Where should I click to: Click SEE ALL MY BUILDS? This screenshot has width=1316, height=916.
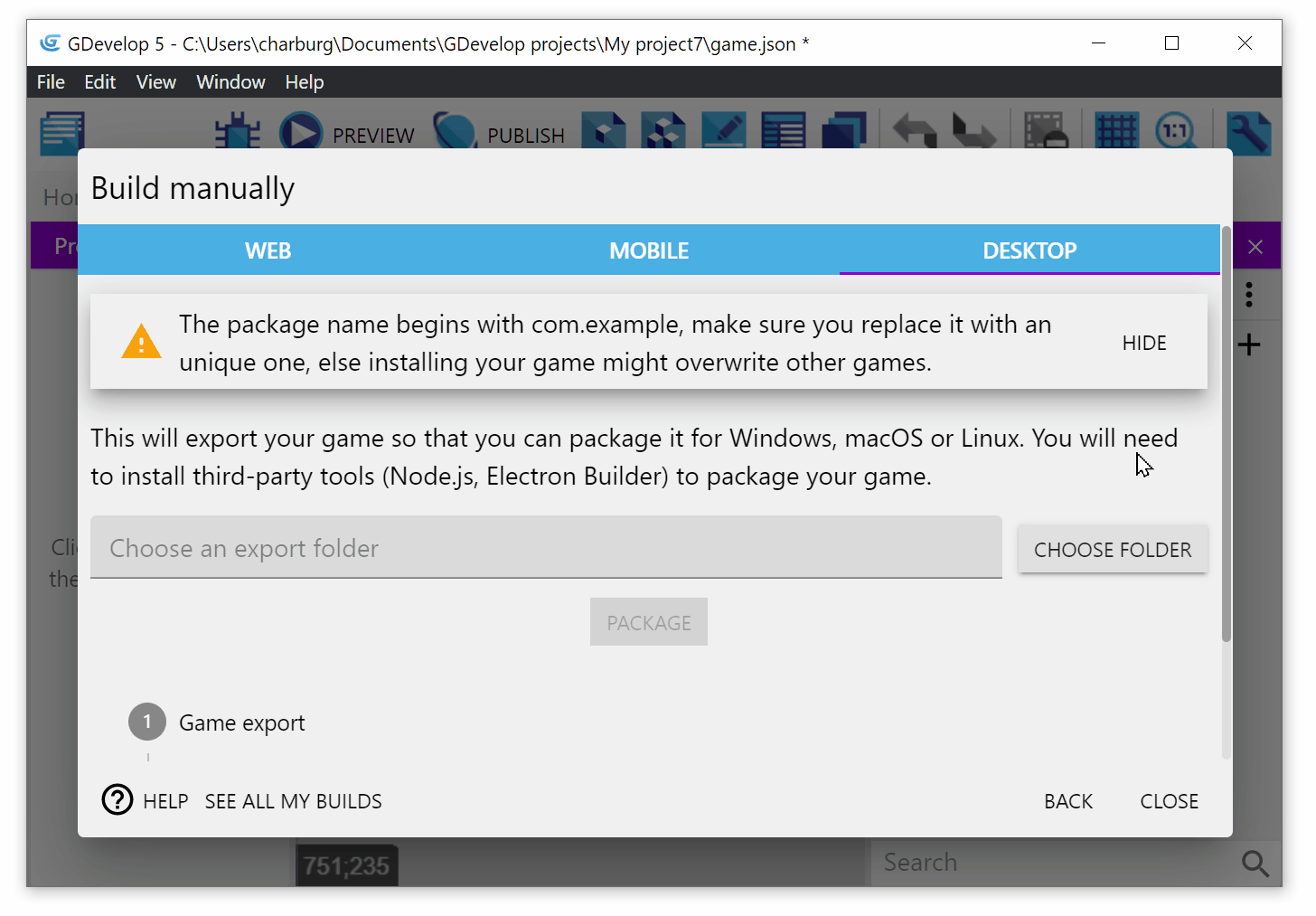point(293,801)
